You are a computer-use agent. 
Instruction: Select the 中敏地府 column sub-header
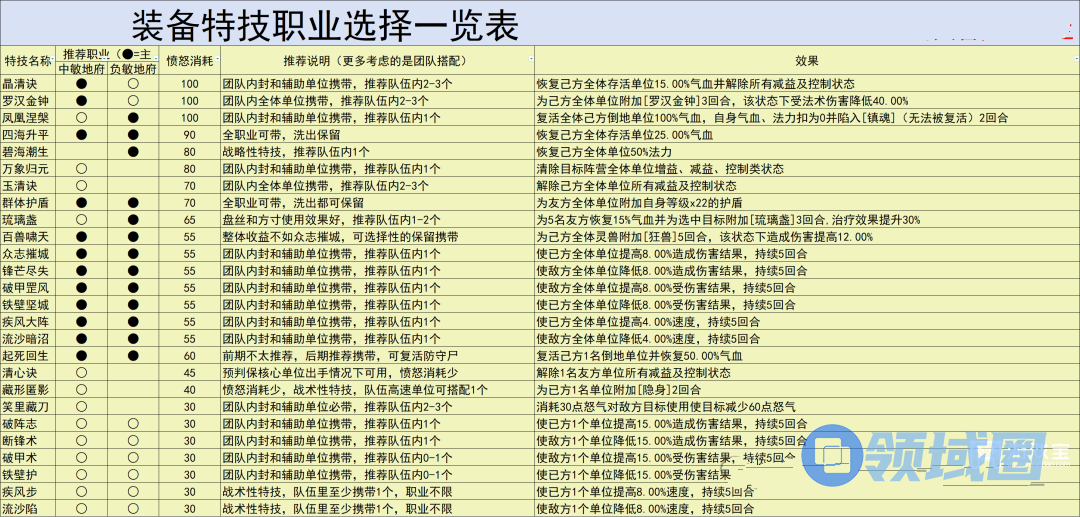tap(81, 70)
